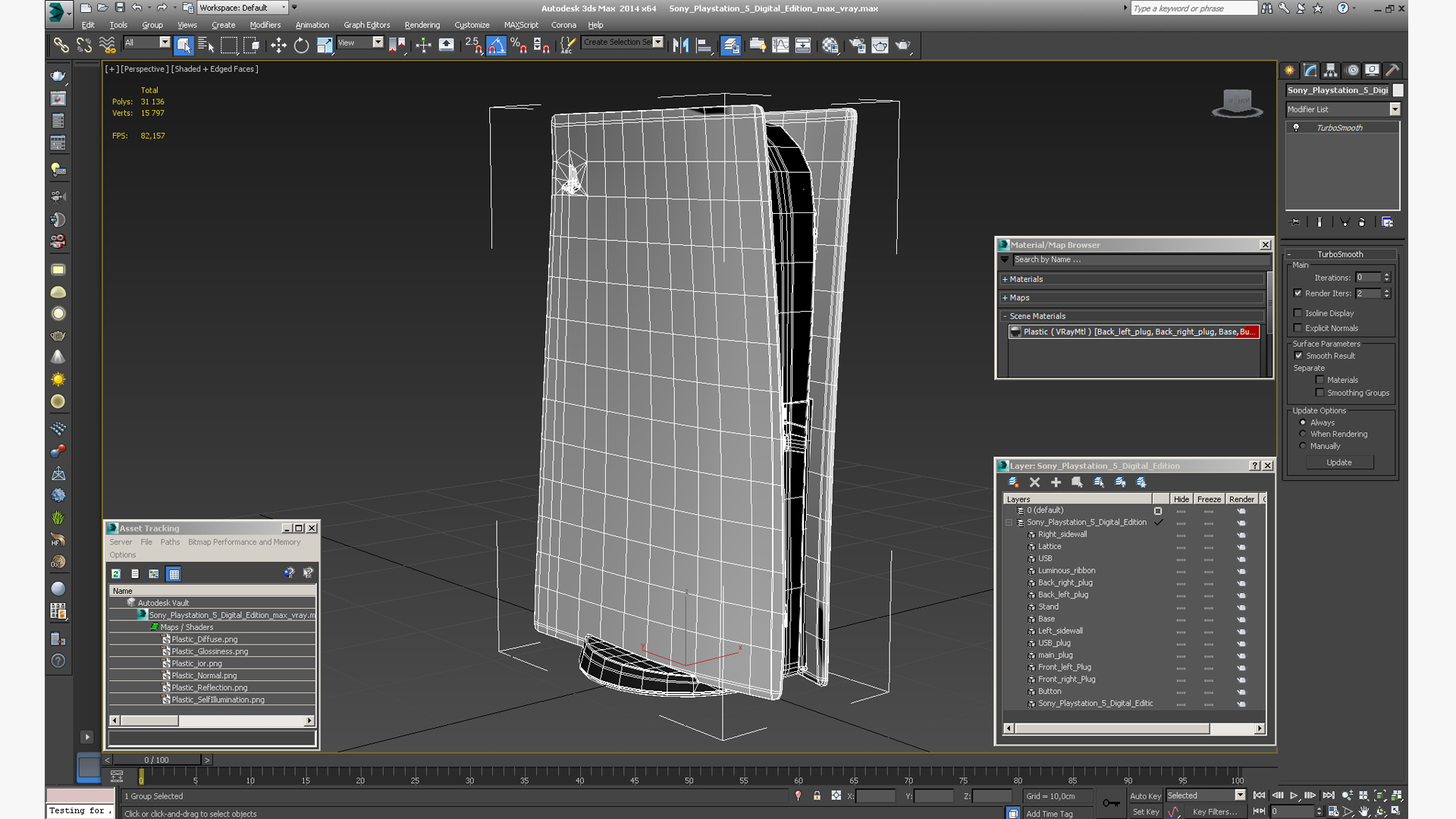This screenshot has height=819, width=1456.
Task: Toggle Render Iters checkbox
Action: click(1298, 293)
